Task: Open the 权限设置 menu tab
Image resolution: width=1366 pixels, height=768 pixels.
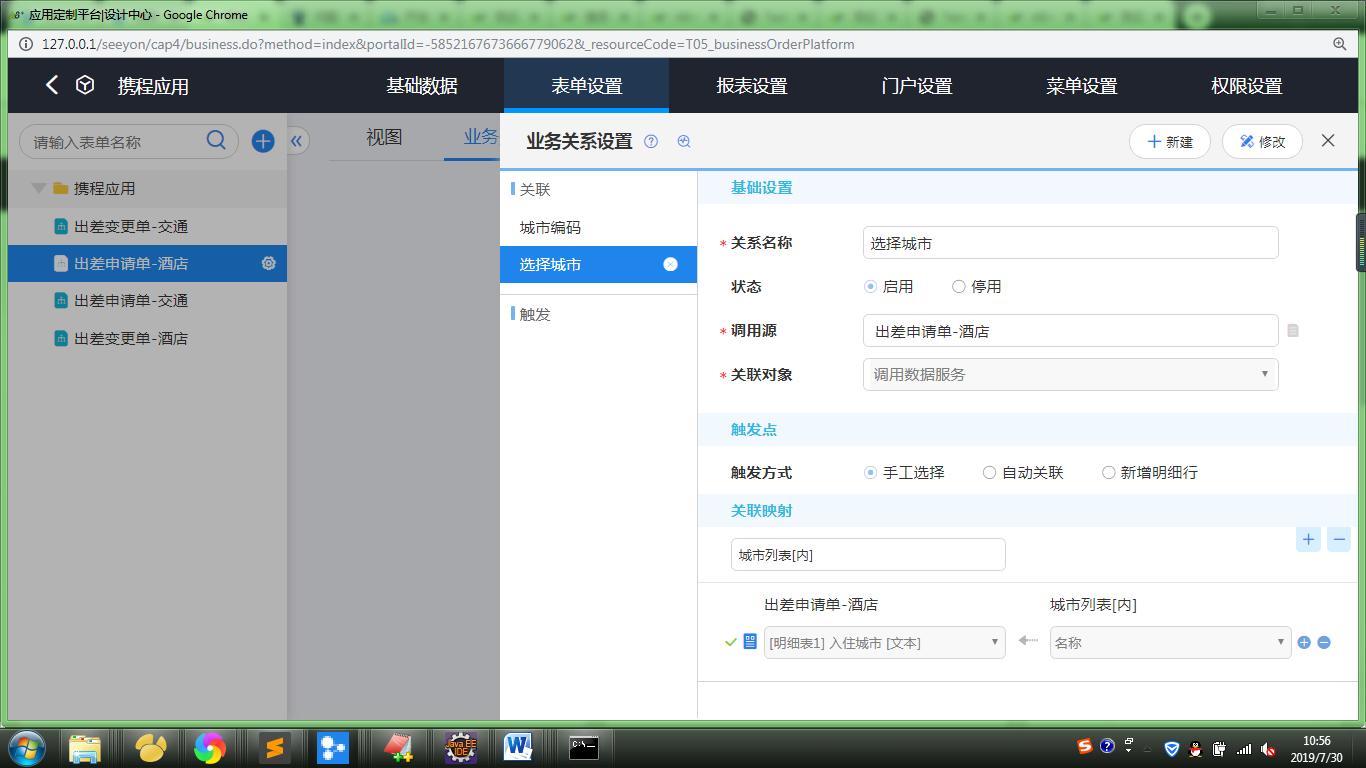Action: [x=1246, y=86]
